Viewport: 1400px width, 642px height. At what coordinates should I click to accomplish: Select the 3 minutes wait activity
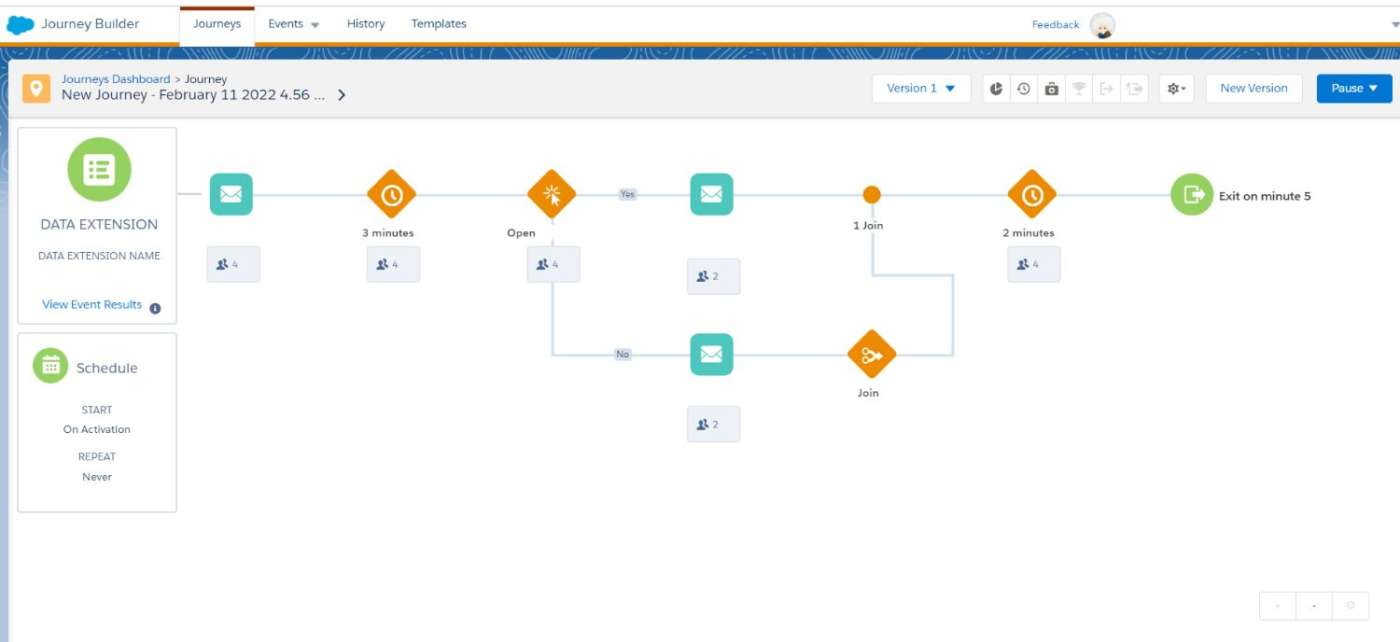391,195
